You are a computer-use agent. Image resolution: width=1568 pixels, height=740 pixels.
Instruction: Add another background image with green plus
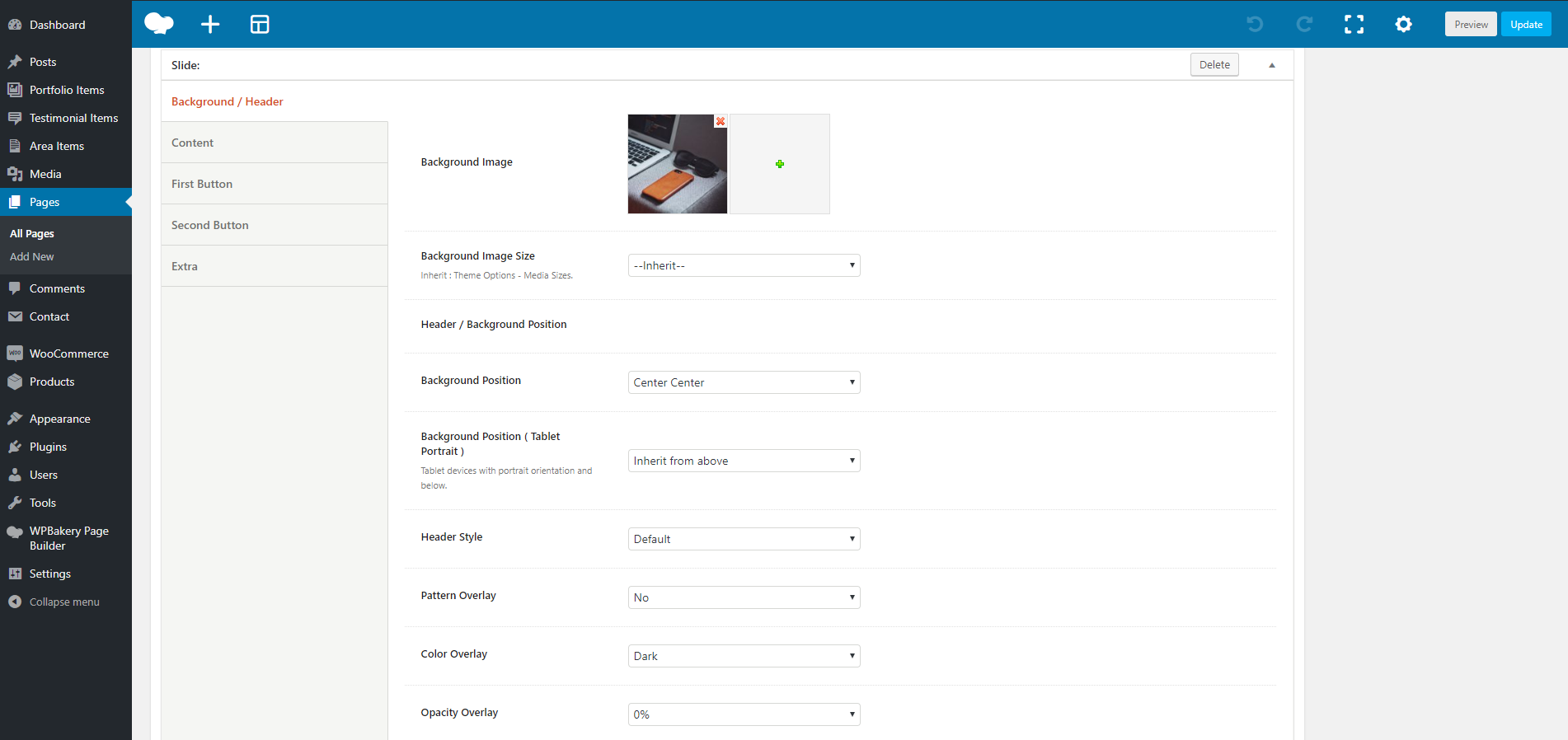pos(780,164)
